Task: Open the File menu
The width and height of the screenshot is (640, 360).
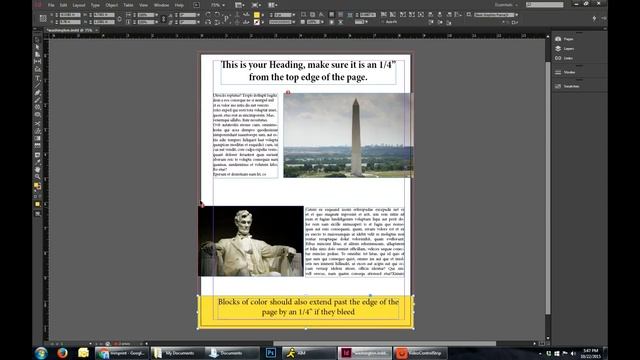Action: (51, 5)
